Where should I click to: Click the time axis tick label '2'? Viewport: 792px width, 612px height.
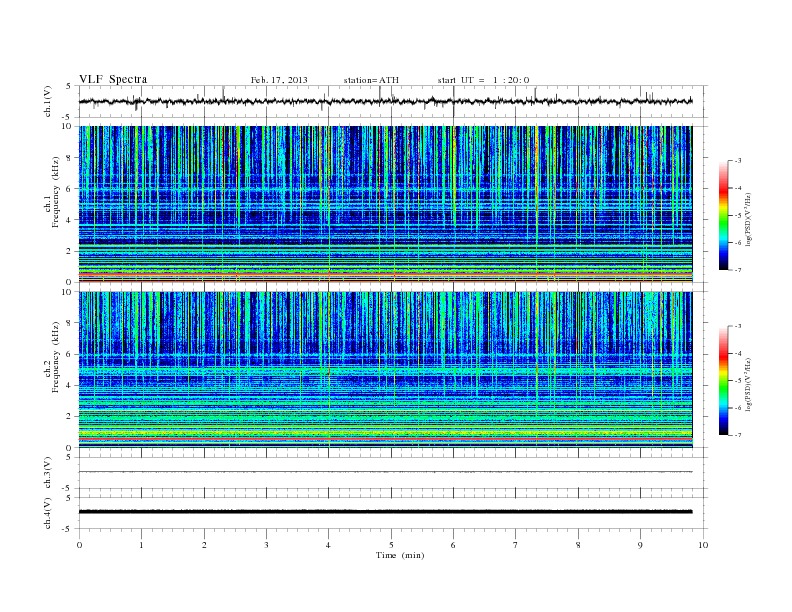[204, 545]
